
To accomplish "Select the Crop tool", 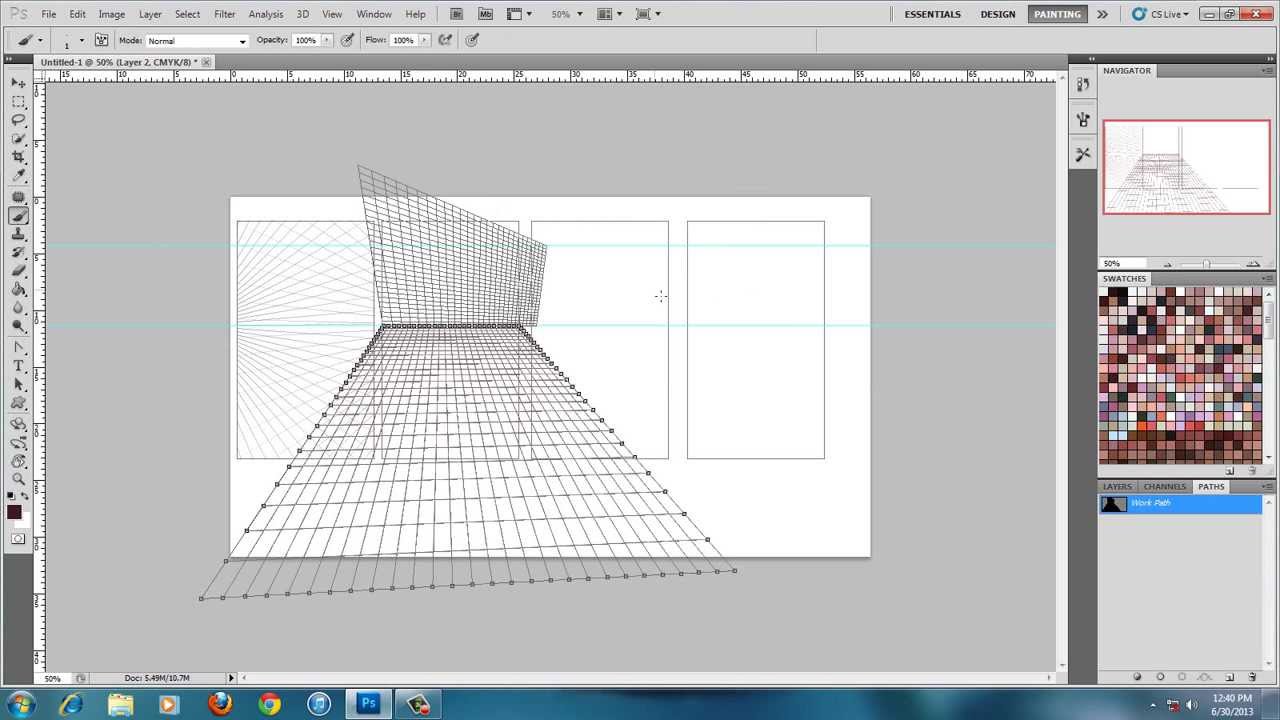I will [18, 158].
